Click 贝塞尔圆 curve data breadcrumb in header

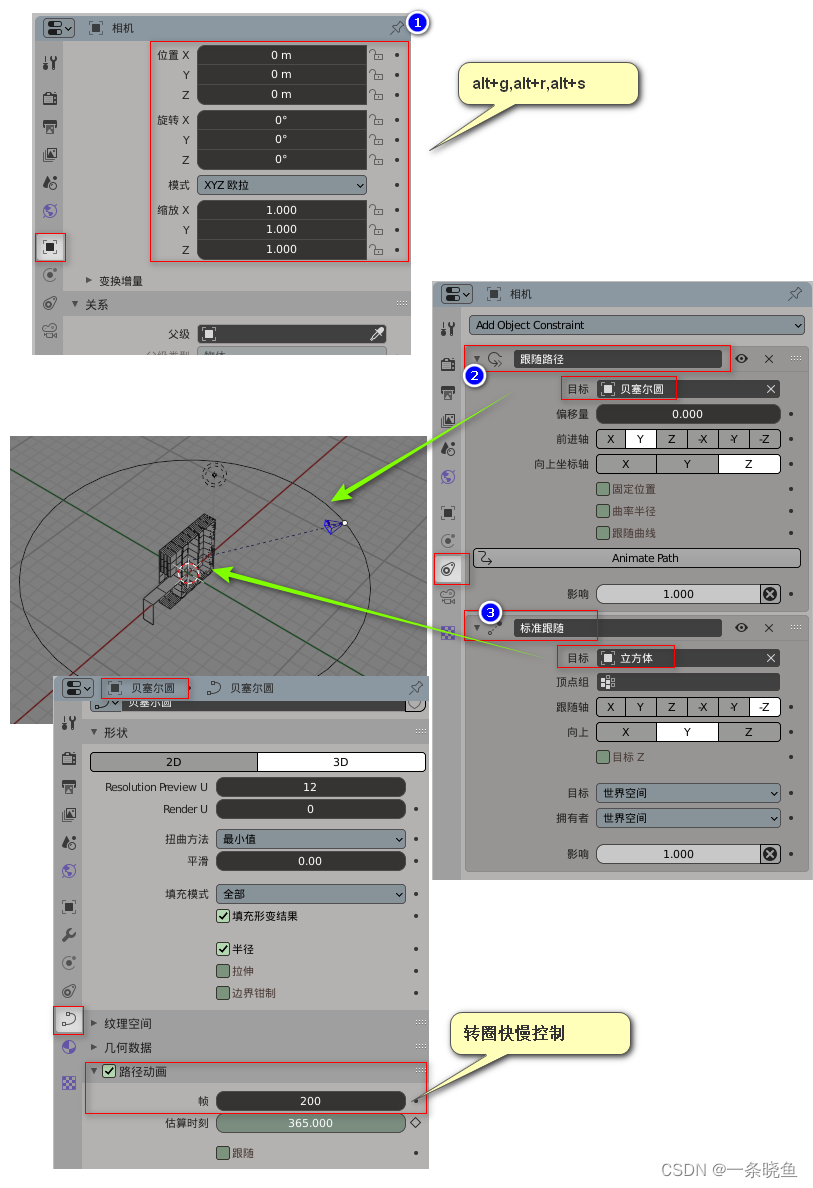239,688
